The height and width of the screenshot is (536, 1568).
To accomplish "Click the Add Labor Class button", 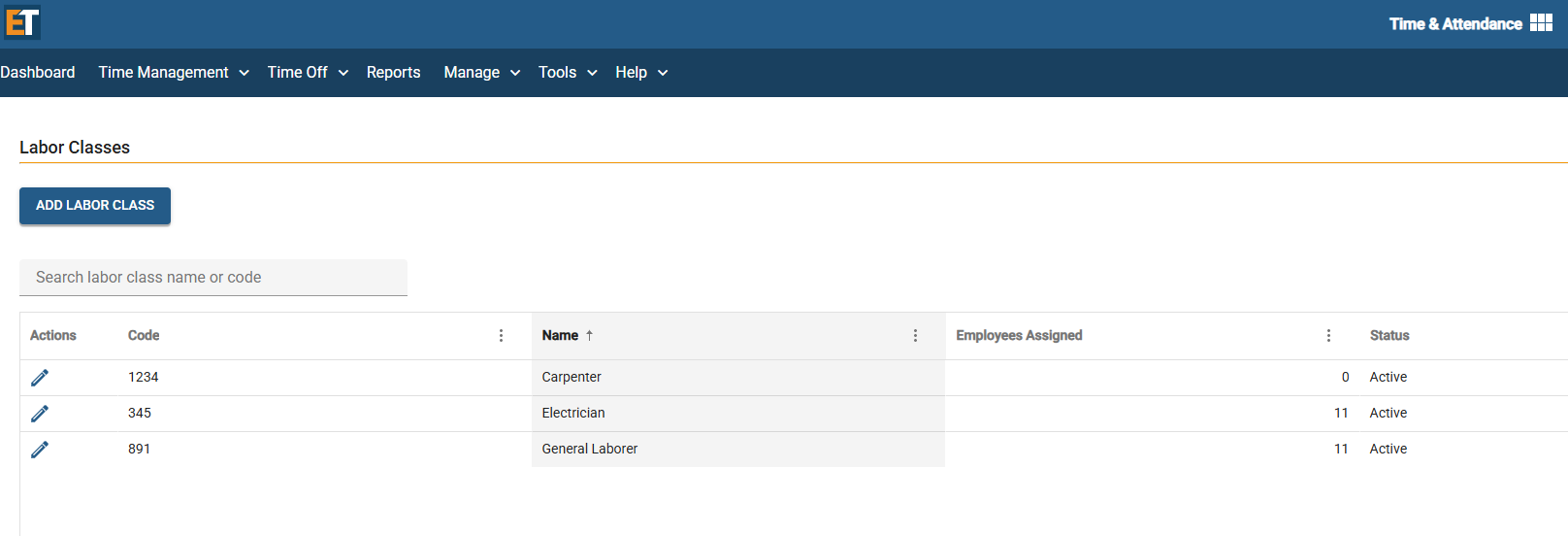I will [95, 206].
